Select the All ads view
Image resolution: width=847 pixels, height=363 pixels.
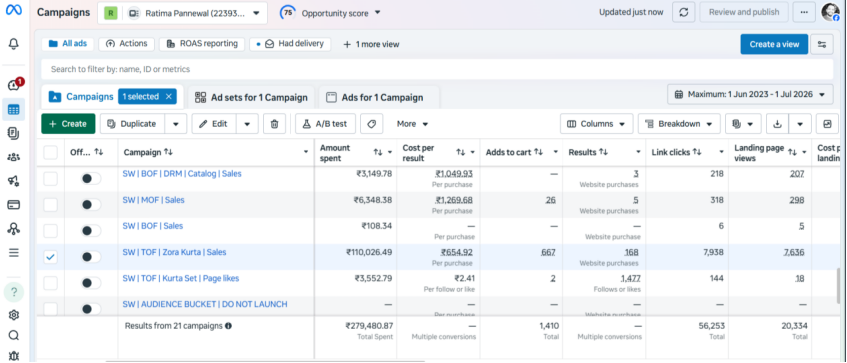click(68, 44)
